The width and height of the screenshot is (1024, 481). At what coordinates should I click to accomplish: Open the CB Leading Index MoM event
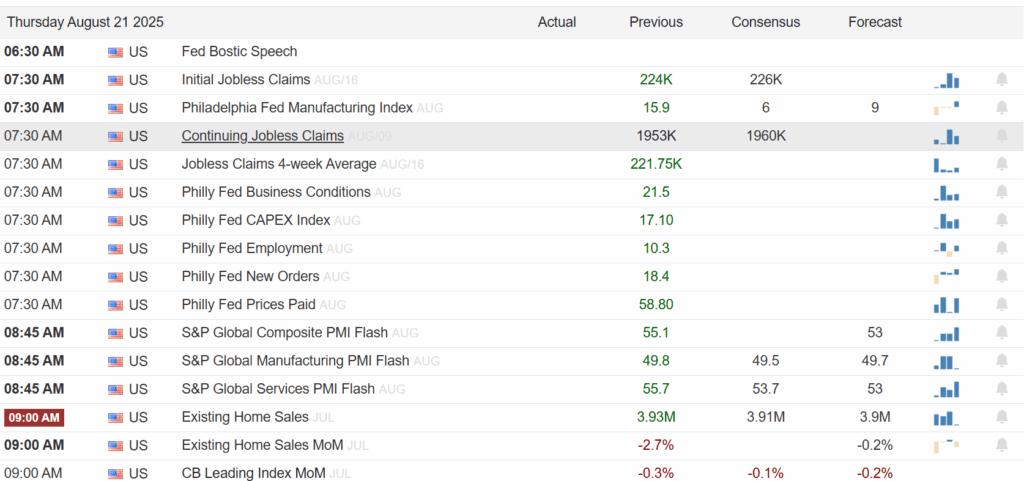tap(254, 473)
